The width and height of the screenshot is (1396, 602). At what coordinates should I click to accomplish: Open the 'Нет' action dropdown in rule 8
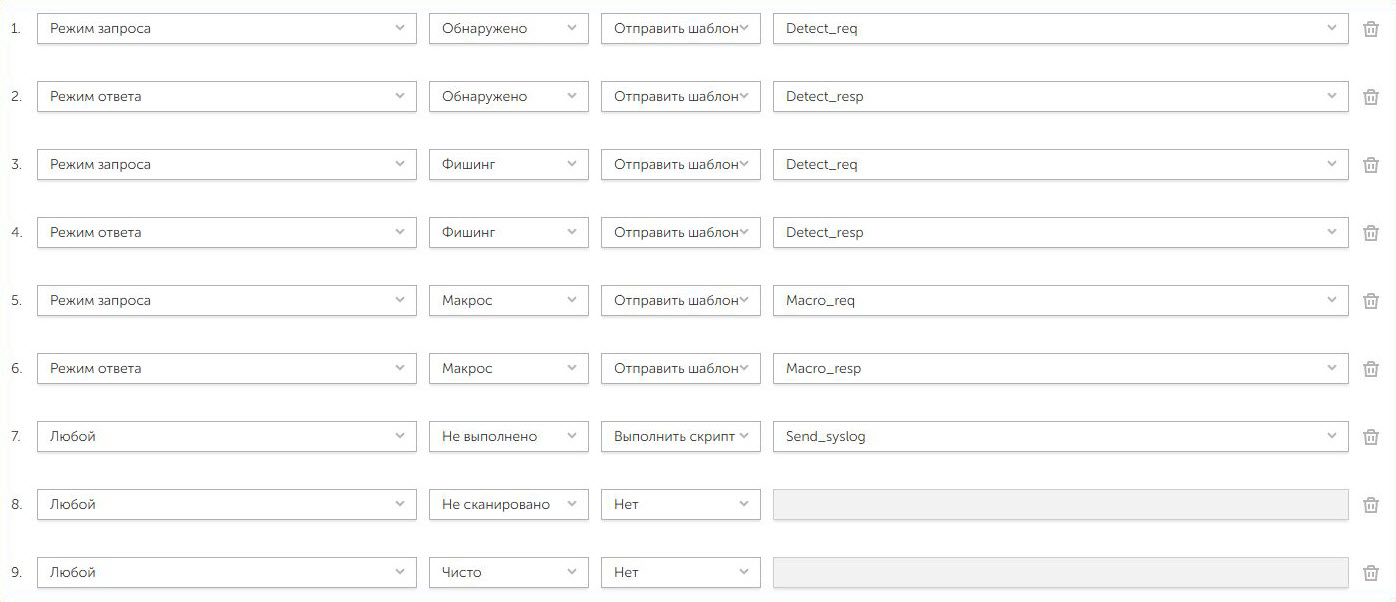[x=681, y=505]
